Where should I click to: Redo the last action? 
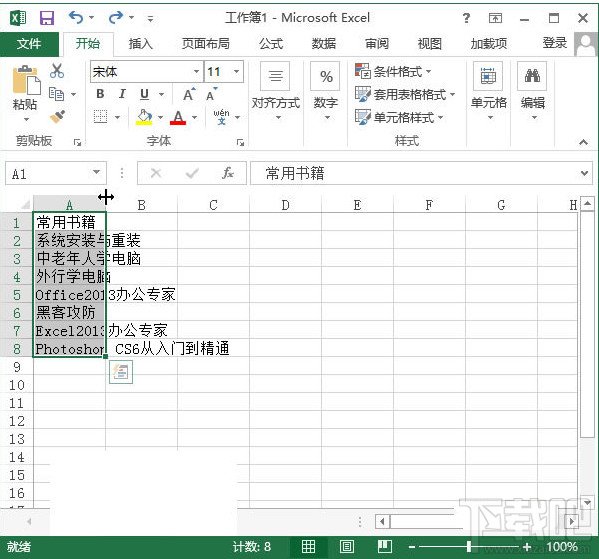(x=116, y=17)
